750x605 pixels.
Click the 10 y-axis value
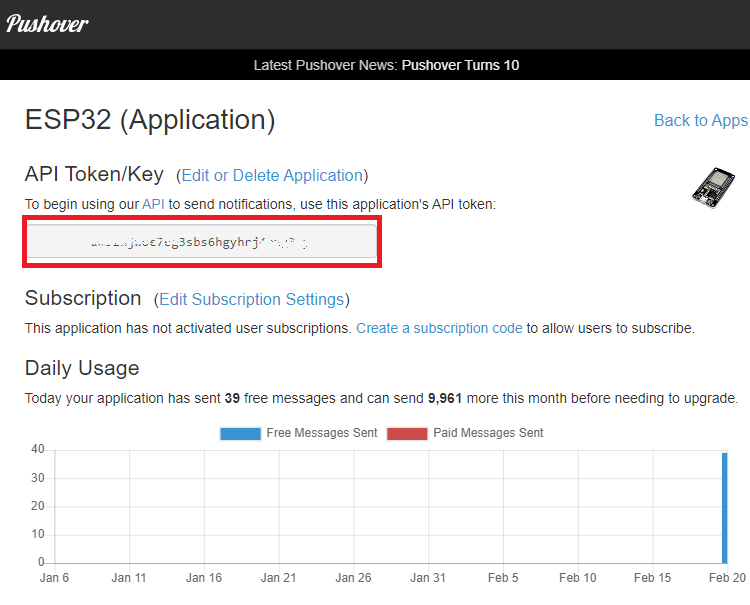38,534
